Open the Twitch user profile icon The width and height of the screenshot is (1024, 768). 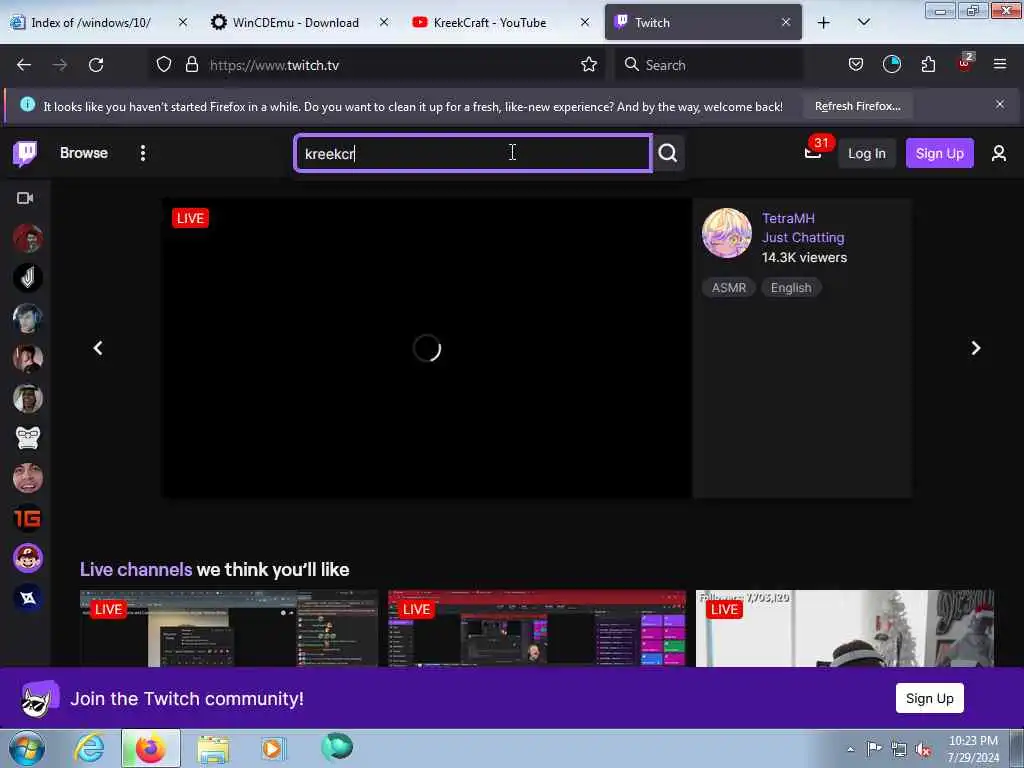click(999, 153)
